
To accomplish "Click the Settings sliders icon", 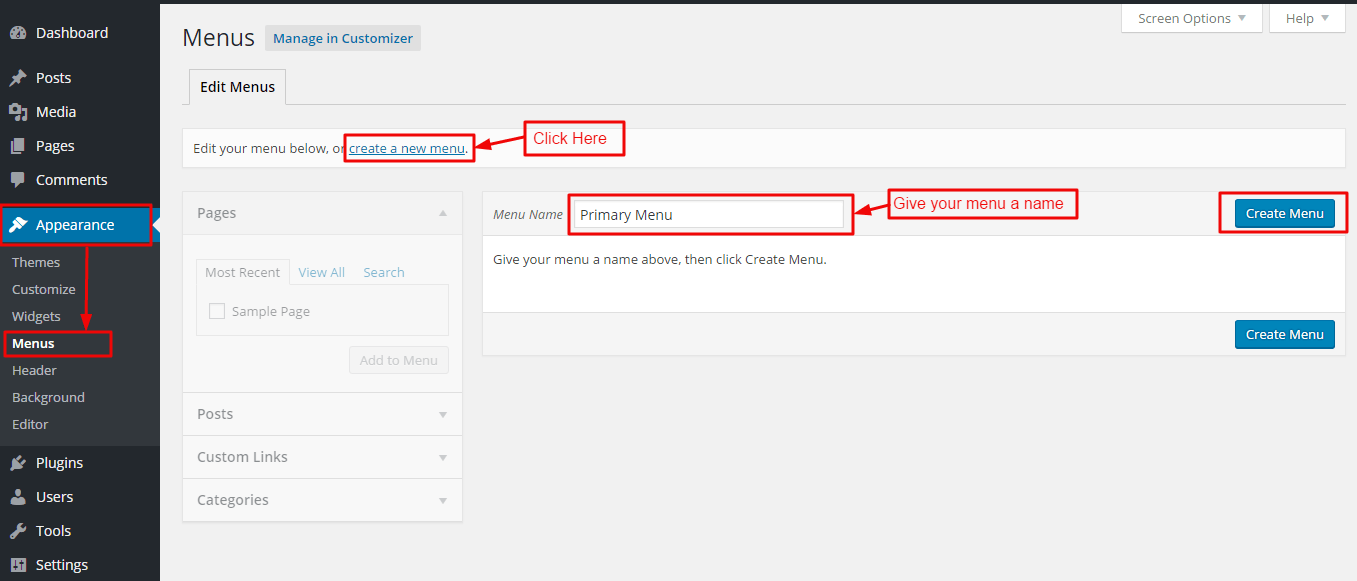I will point(18,565).
